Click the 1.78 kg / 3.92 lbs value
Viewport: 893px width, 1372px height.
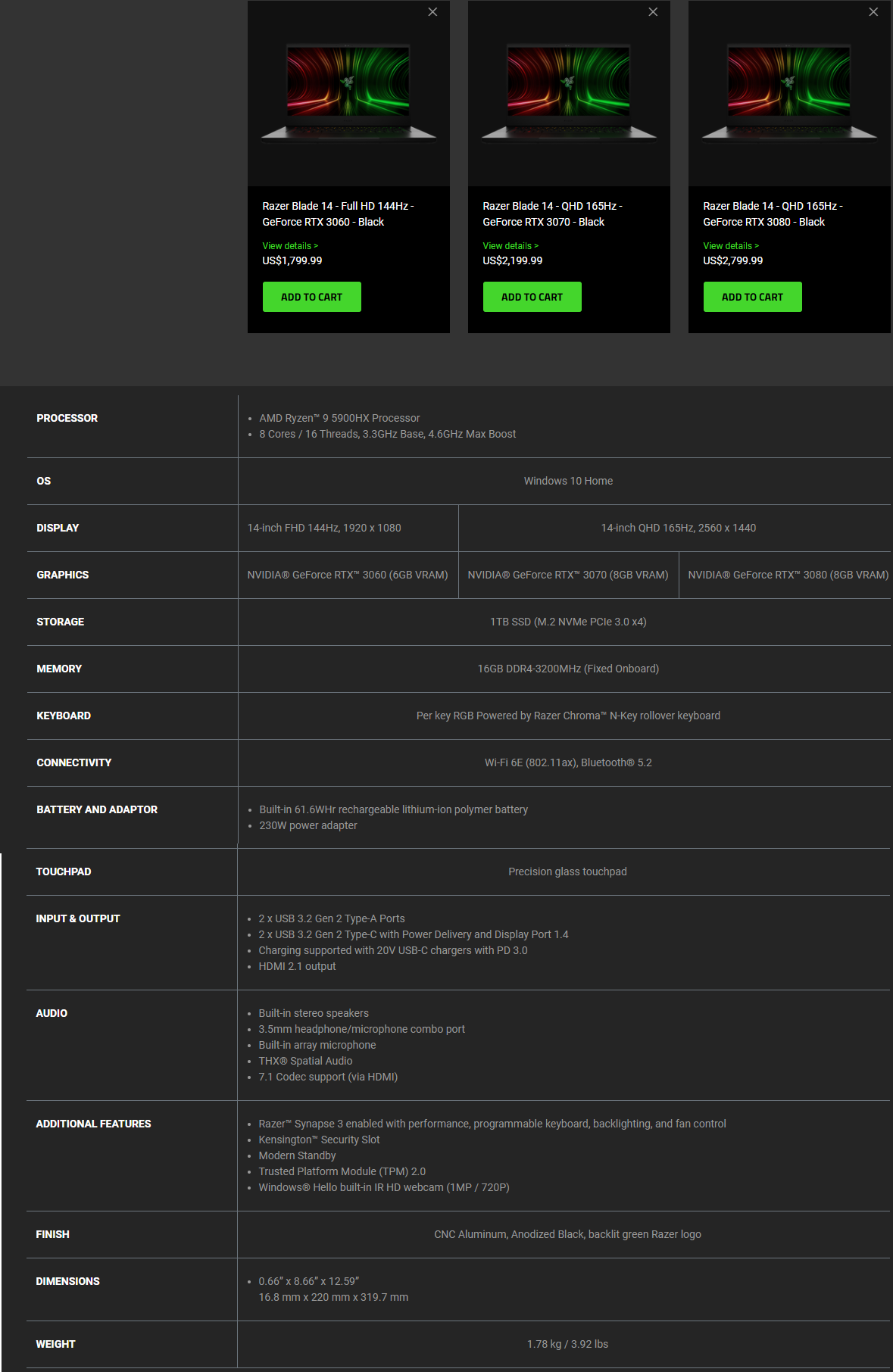tap(567, 1344)
